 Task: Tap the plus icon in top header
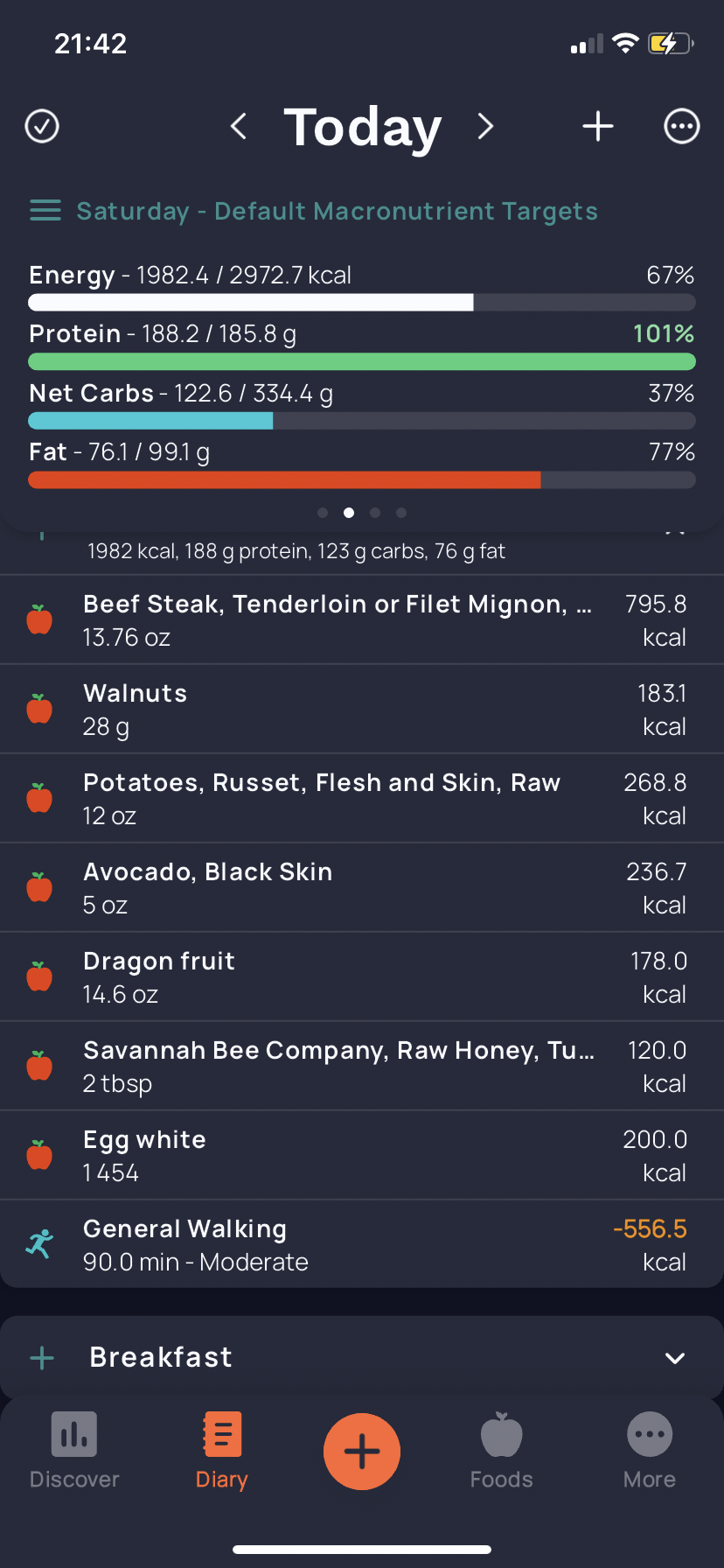[598, 126]
